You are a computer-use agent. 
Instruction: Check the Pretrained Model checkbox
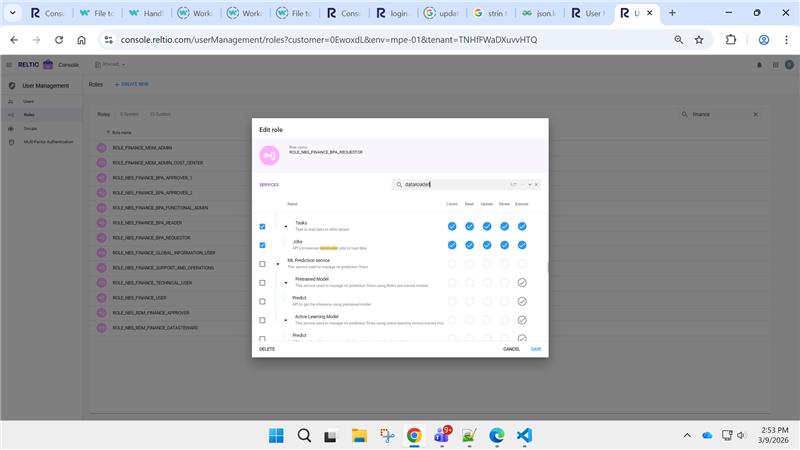pyautogui.click(x=262, y=283)
